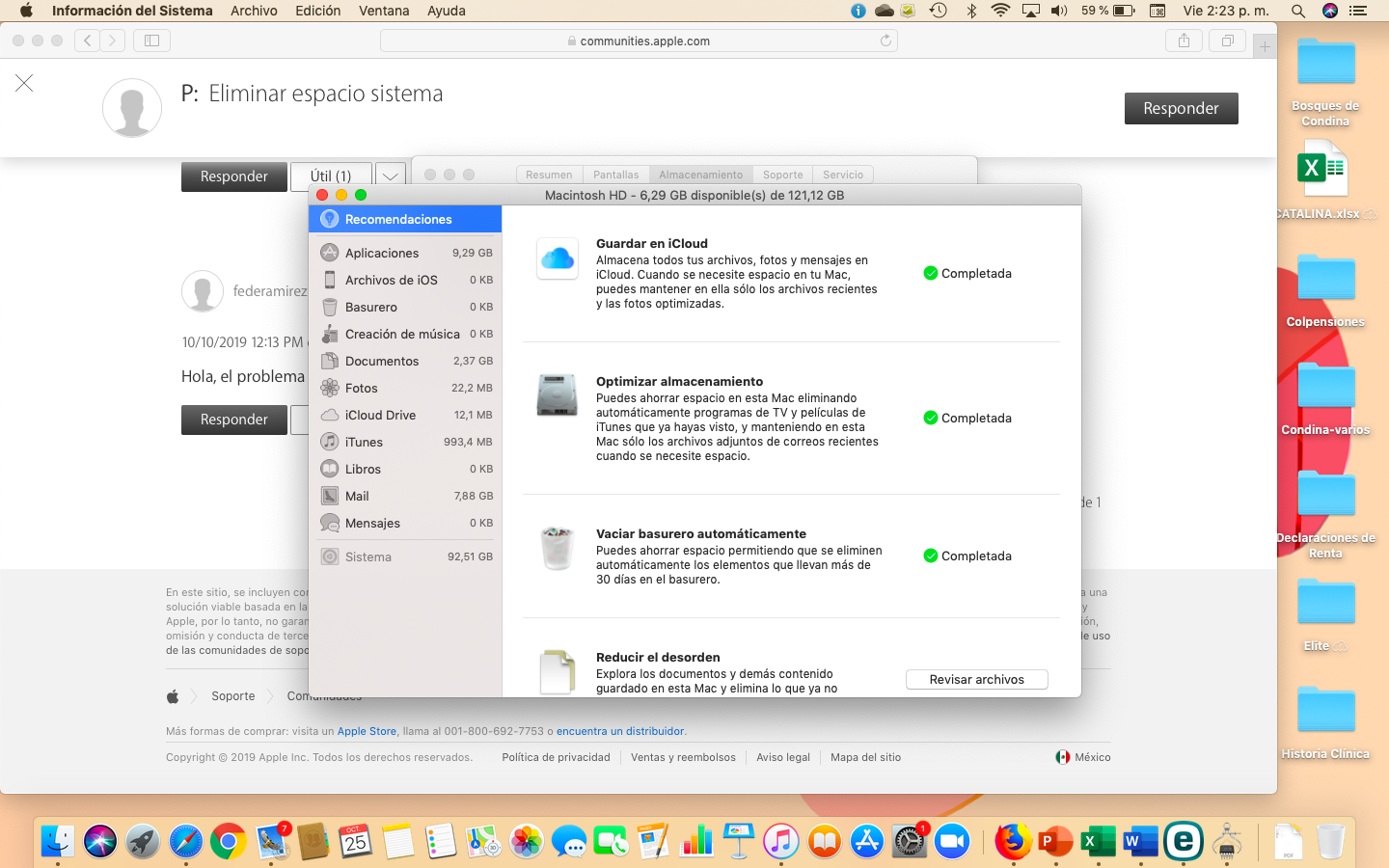
Task: Select Basurero in the sidebar
Action: coord(371,307)
